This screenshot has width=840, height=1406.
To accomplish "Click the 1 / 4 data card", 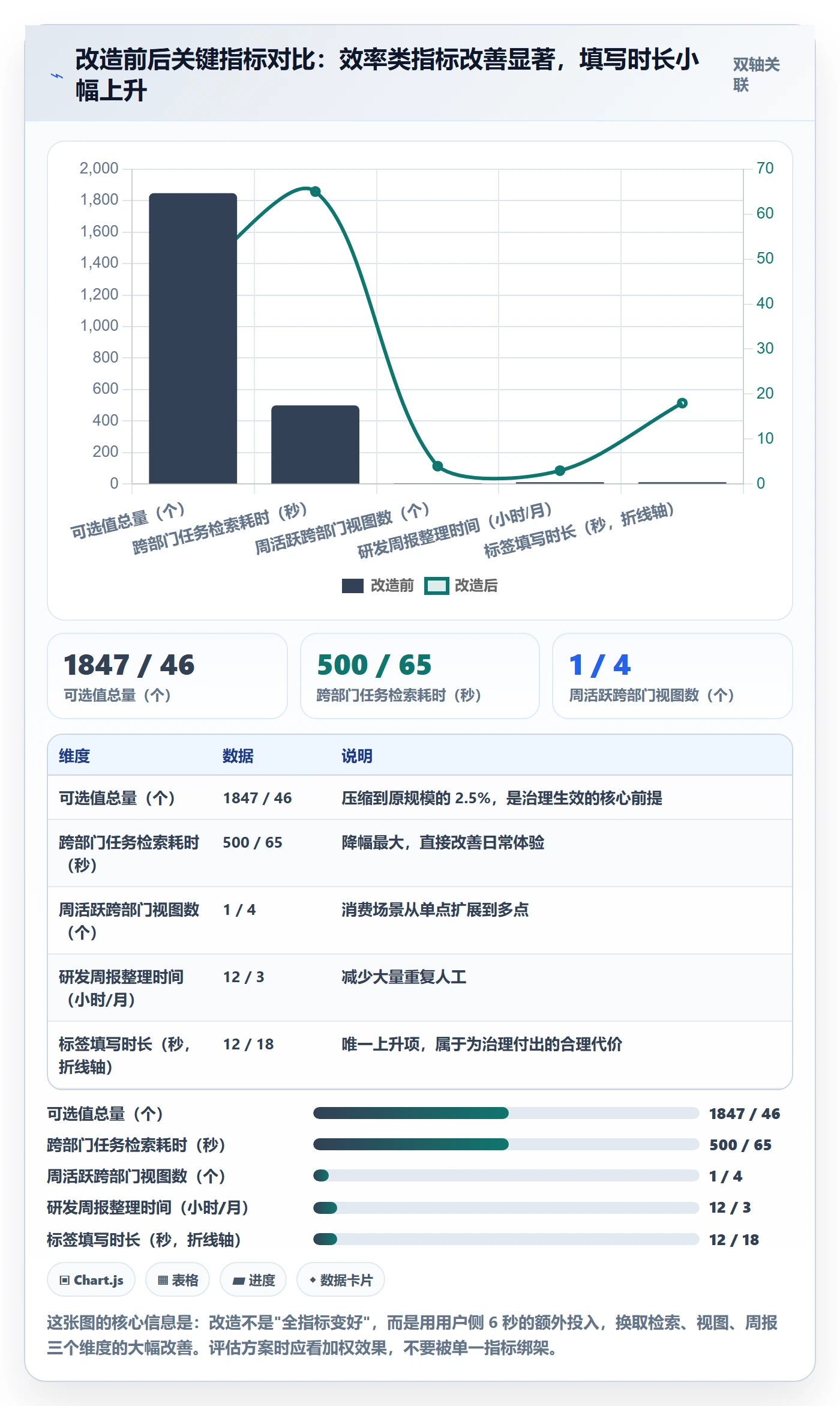I will pos(673,676).
